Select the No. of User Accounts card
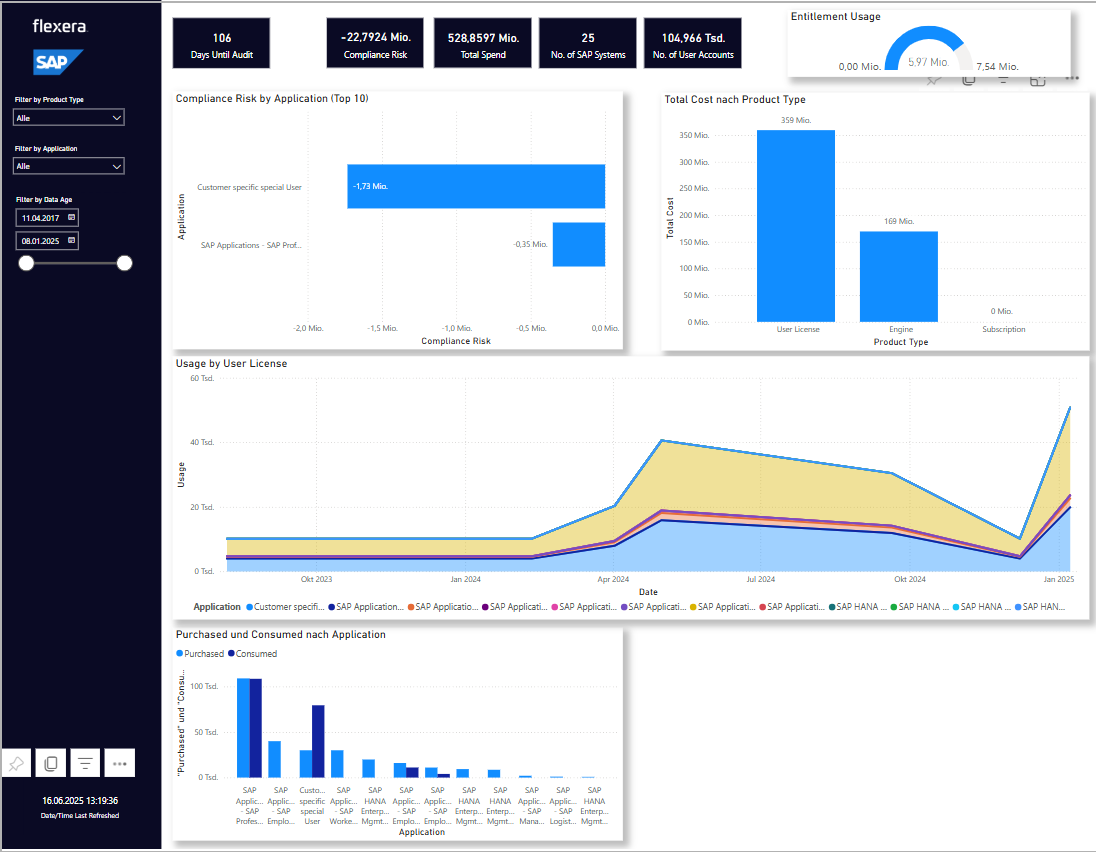Viewport: 1096px width, 852px height. tap(693, 43)
